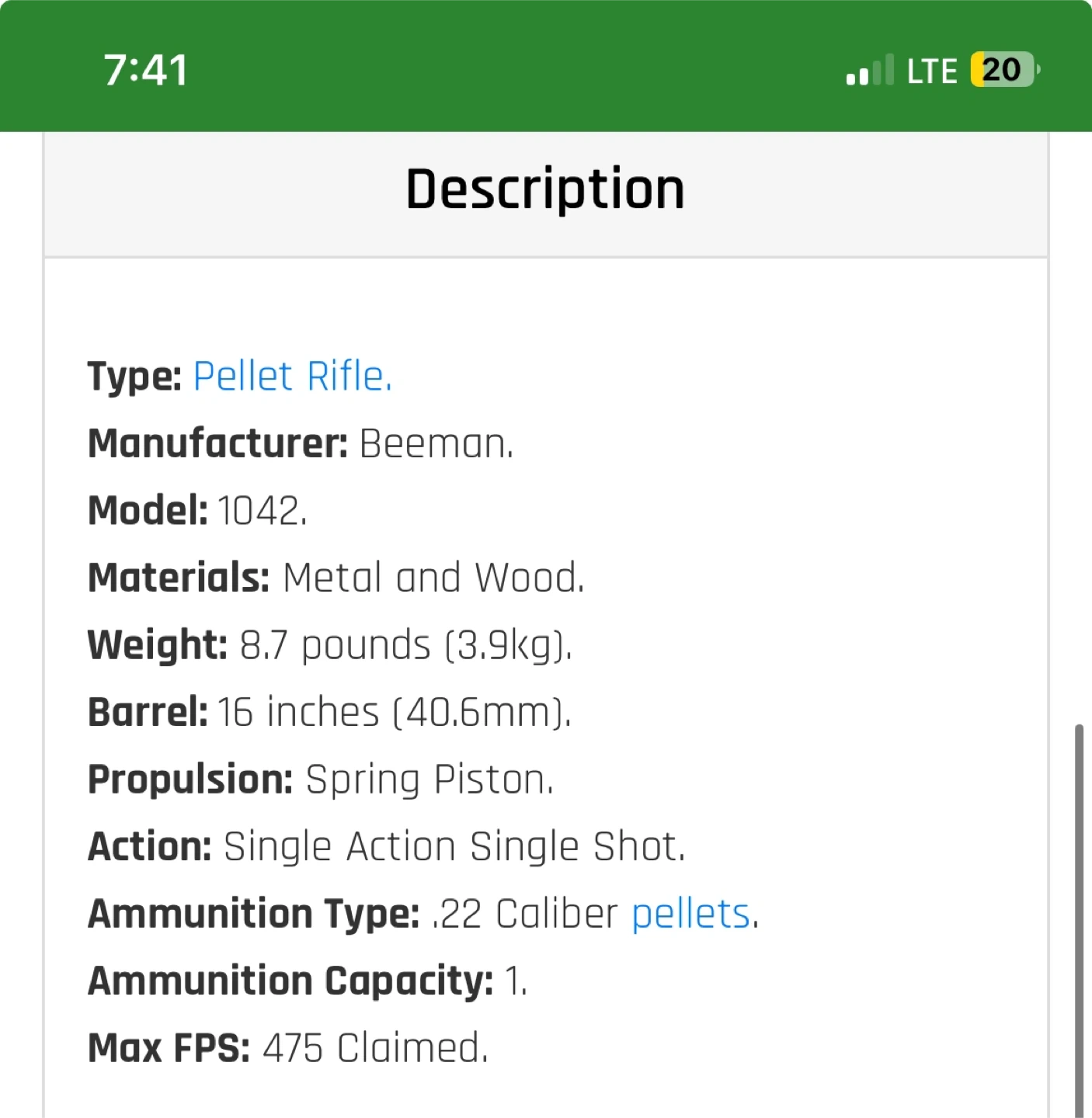The width and height of the screenshot is (1092, 1118).
Task: Tap the bold Ammunition Type label
Action: coord(253,914)
